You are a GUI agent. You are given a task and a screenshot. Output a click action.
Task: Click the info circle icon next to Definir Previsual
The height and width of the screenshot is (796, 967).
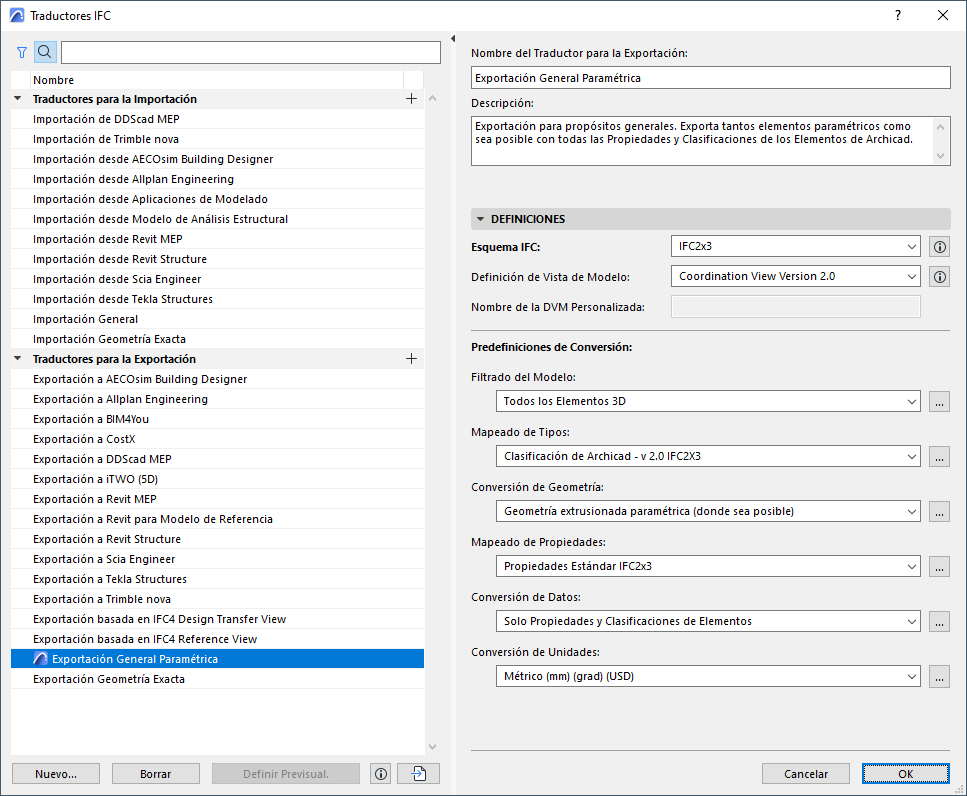pos(380,773)
